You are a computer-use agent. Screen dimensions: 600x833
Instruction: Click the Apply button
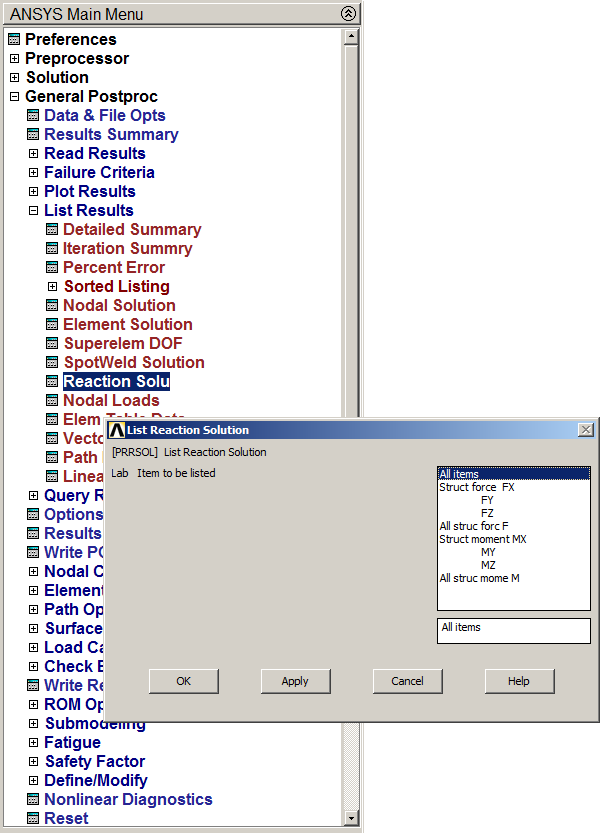pos(295,681)
